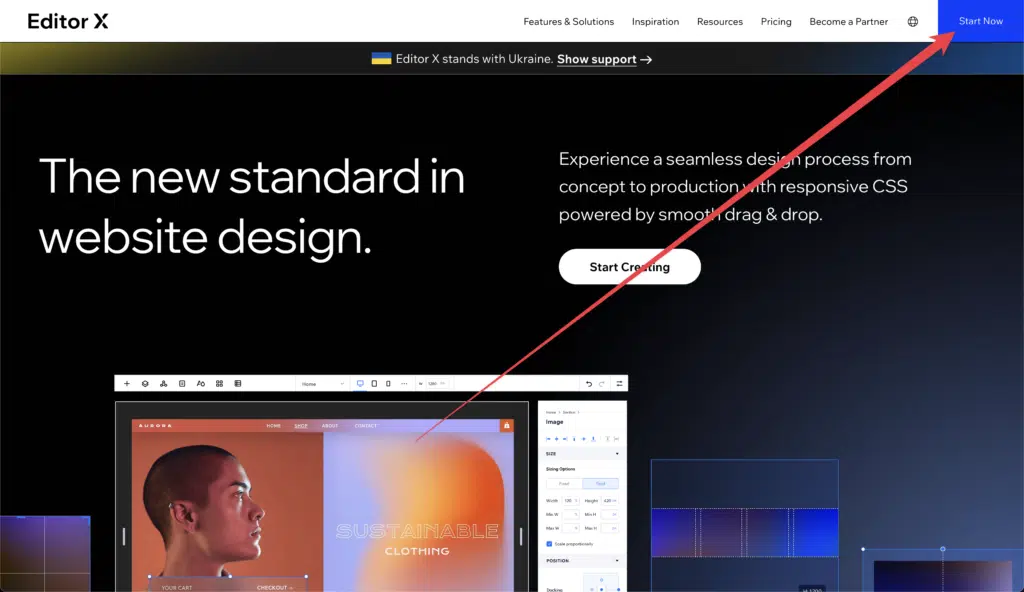Click the undo arrow in editor toolbar

588,384
